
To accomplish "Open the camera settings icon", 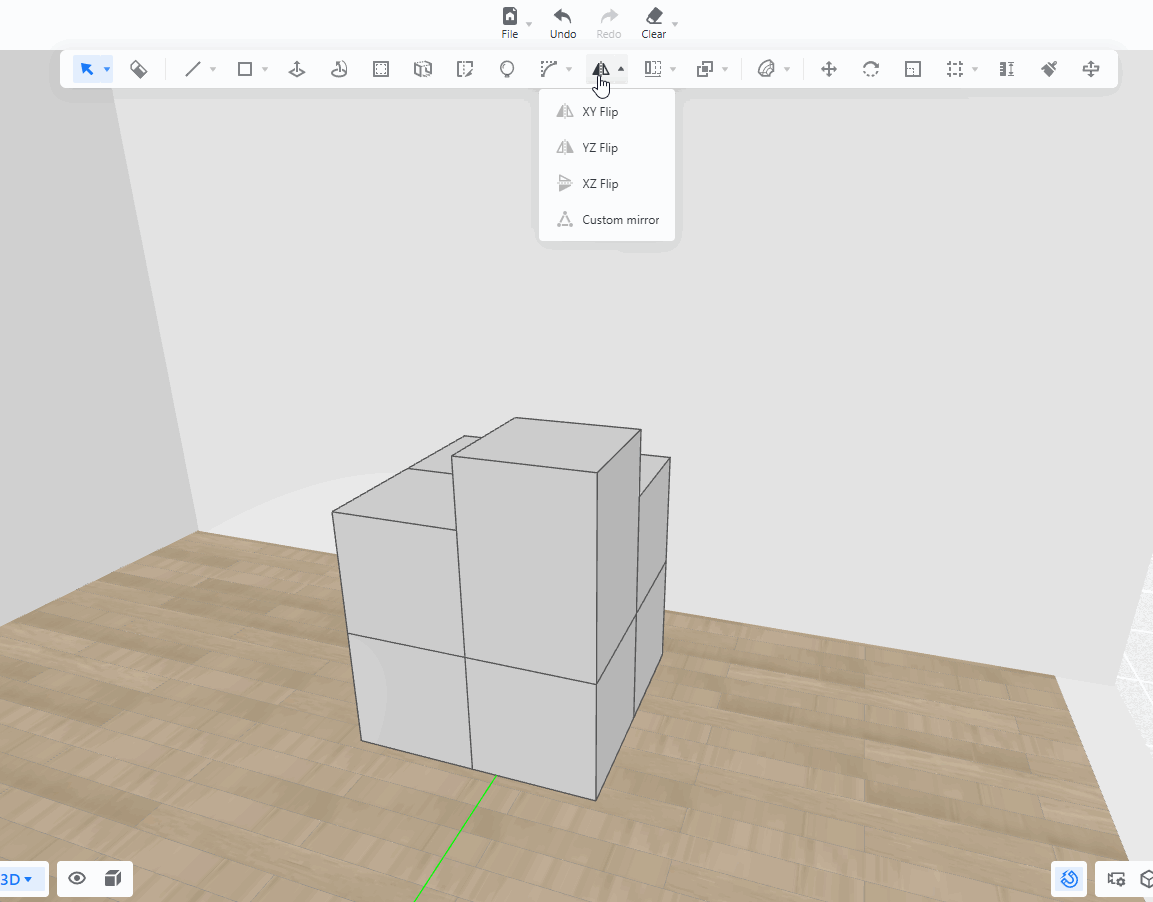I will coord(1116,878).
